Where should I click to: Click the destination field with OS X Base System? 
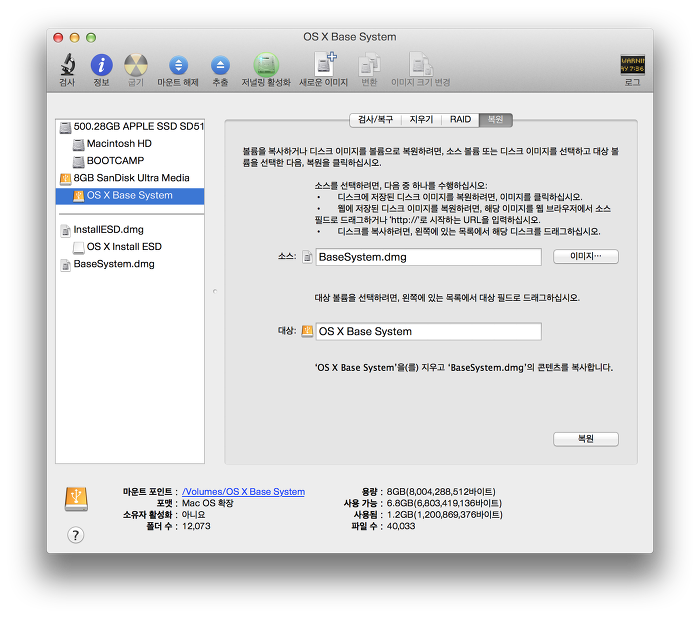point(429,331)
